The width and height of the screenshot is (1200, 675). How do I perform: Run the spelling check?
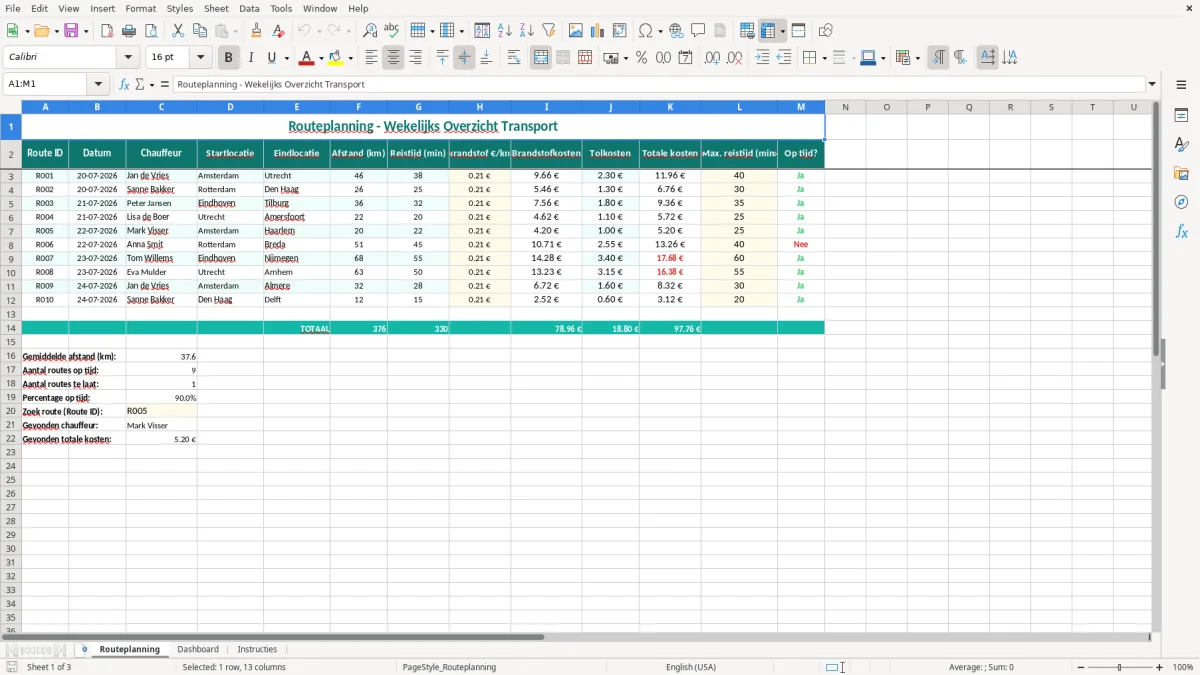coord(392,31)
